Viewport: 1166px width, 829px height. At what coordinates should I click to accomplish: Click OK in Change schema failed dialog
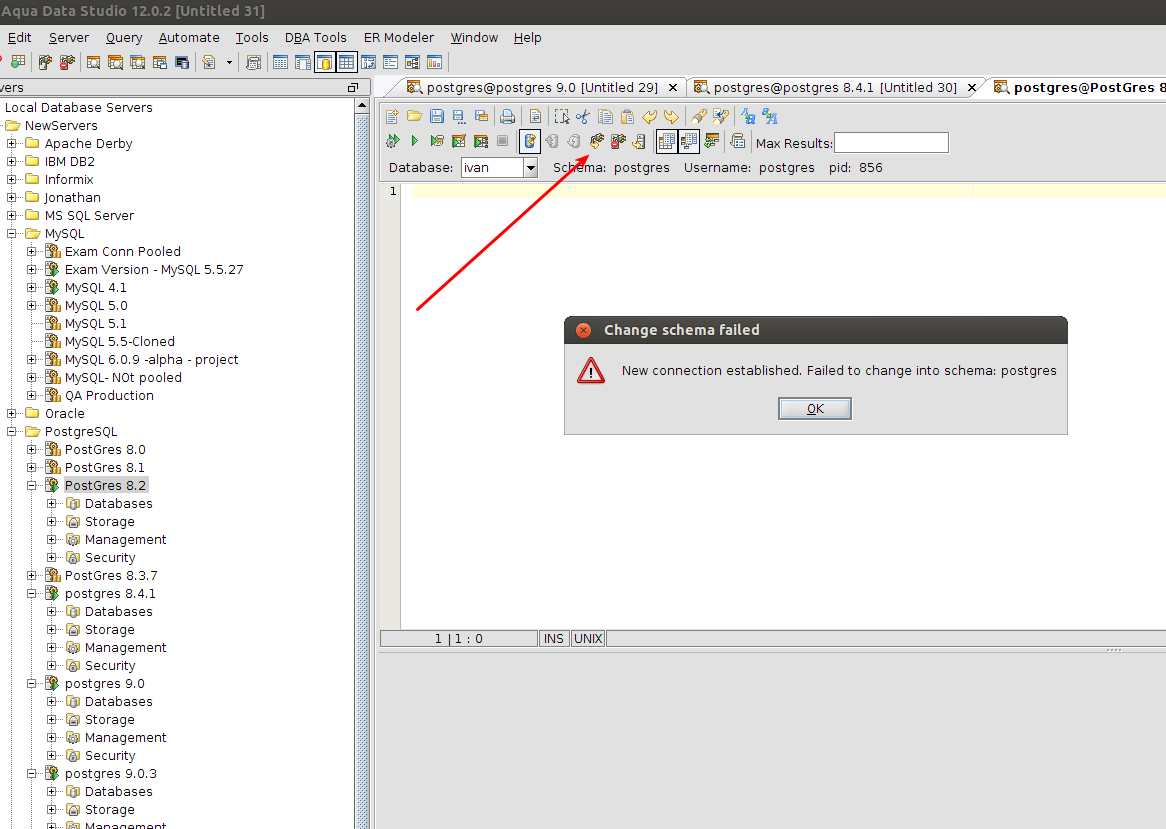pos(815,409)
